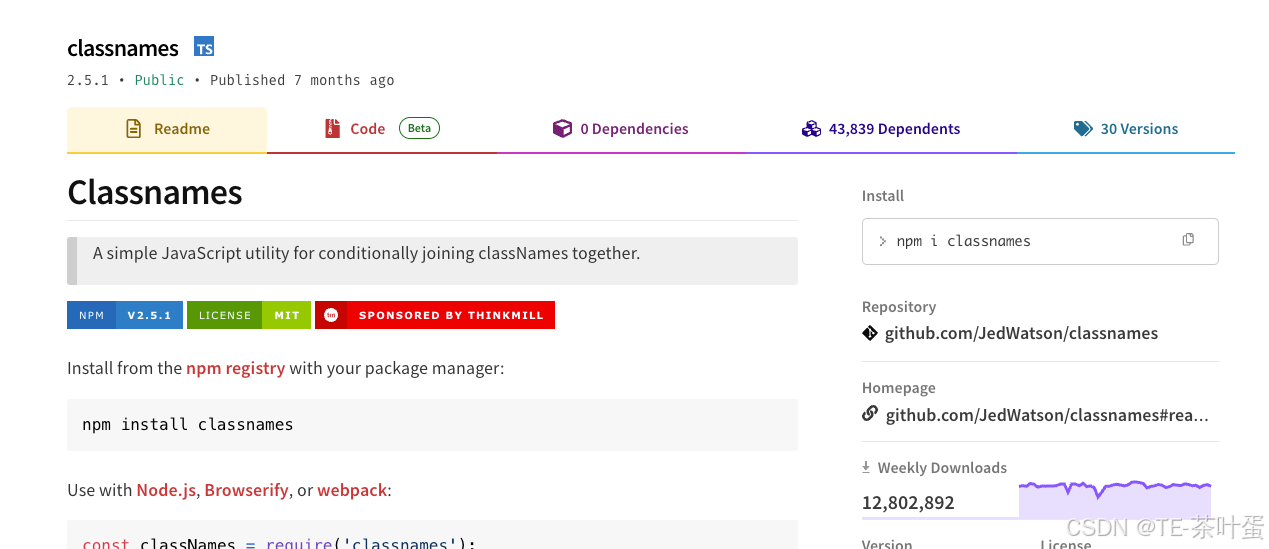Open the 0 Dependencies tab
The image size is (1269, 549).
click(621, 129)
